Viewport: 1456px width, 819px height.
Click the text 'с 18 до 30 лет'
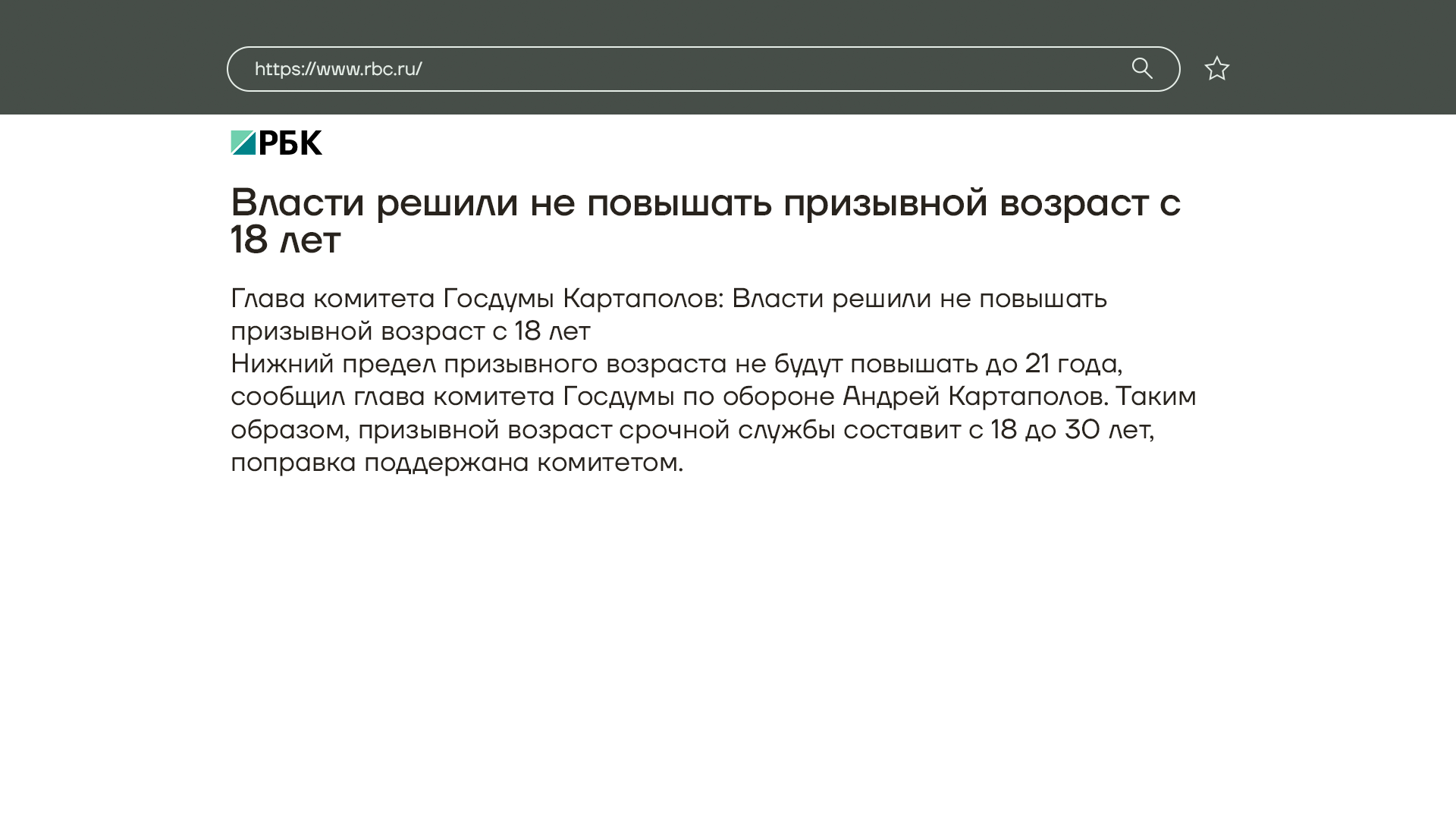[x=1059, y=430]
